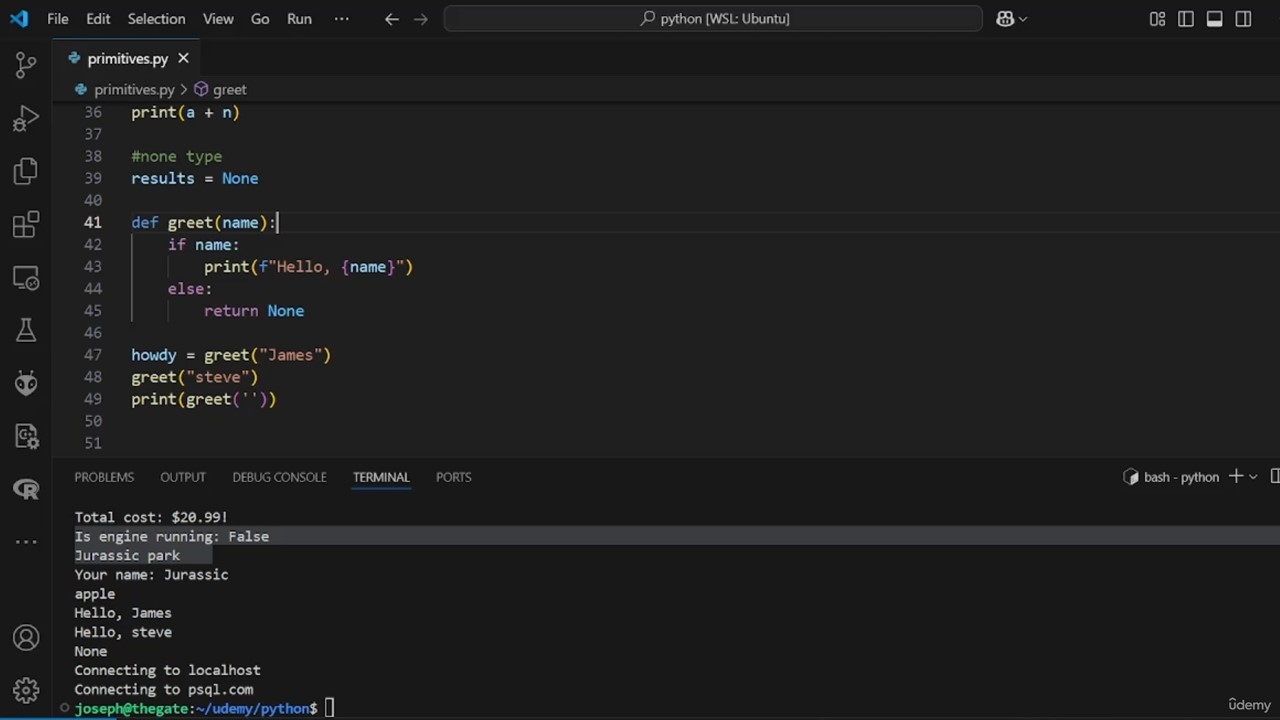Open the Testing flask view

(26, 330)
